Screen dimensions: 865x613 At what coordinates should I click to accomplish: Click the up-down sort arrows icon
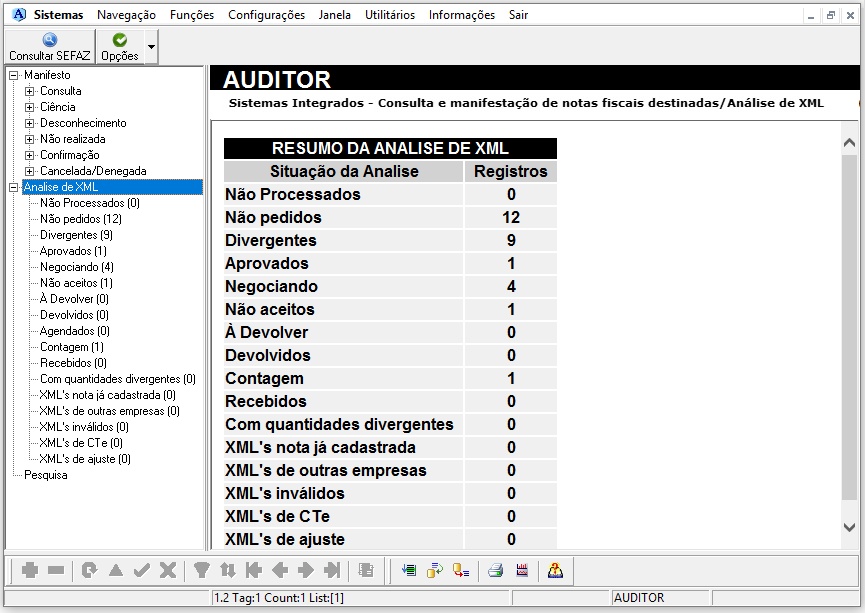click(227, 570)
